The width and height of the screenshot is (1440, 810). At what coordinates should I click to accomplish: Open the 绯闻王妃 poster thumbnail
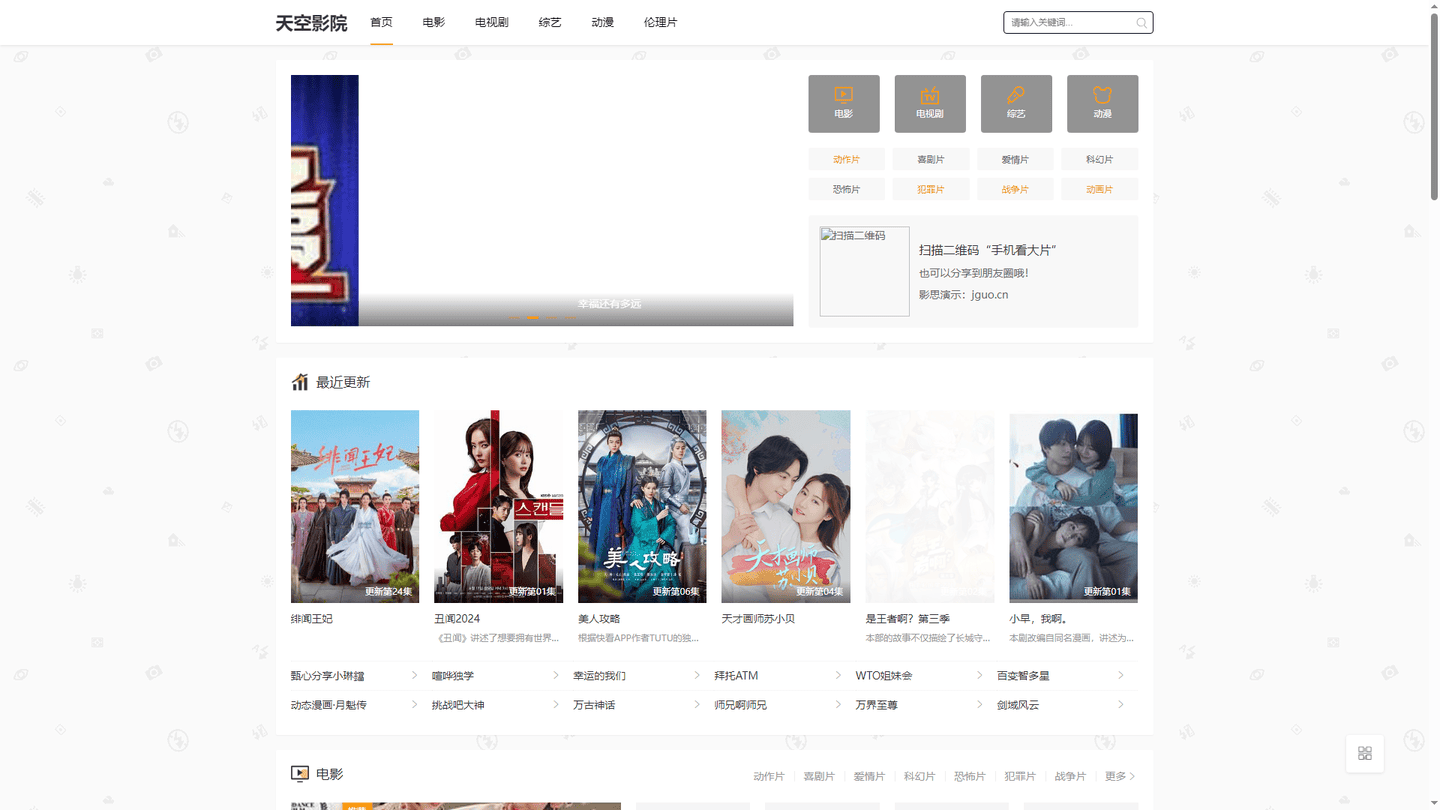pyautogui.click(x=355, y=506)
